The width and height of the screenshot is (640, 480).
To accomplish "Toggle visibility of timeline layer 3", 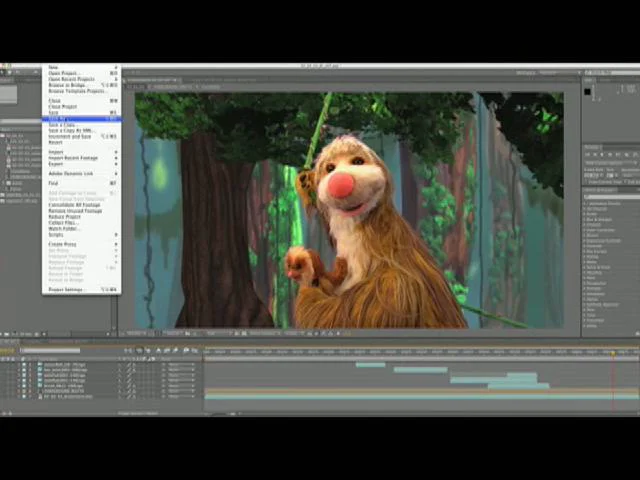I will (x=24, y=375).
